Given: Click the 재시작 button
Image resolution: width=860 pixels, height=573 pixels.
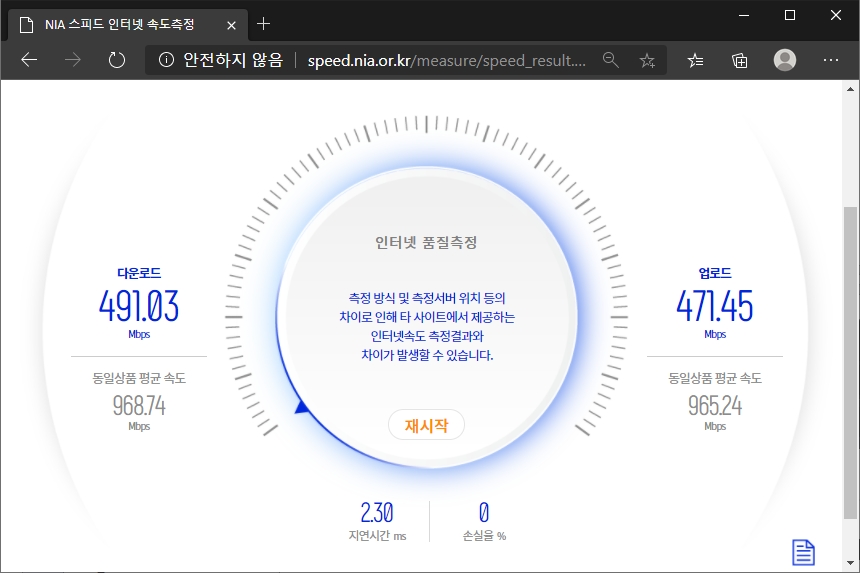Looking at the screenshot, I should tap(426, 425).
